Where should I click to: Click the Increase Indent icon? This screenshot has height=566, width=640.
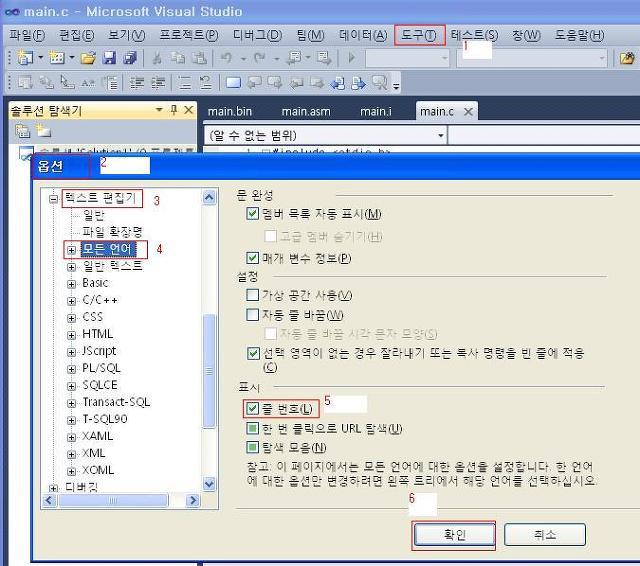tap(158, 83)
